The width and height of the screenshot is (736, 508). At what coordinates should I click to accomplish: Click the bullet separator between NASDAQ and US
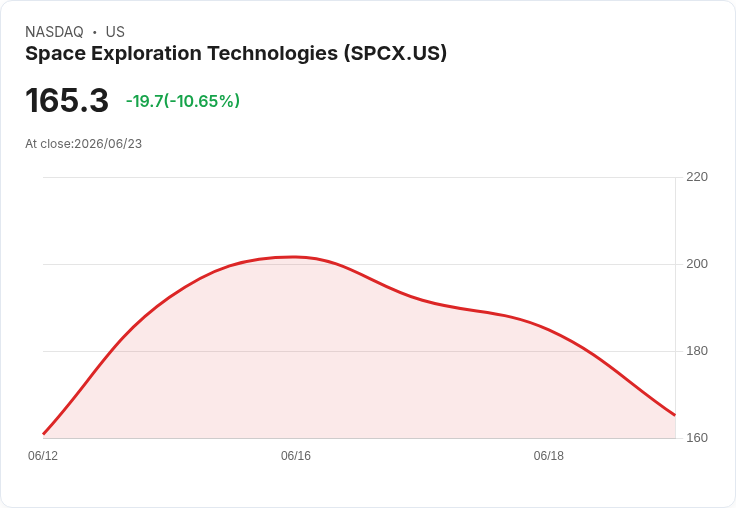coord(95,32)
